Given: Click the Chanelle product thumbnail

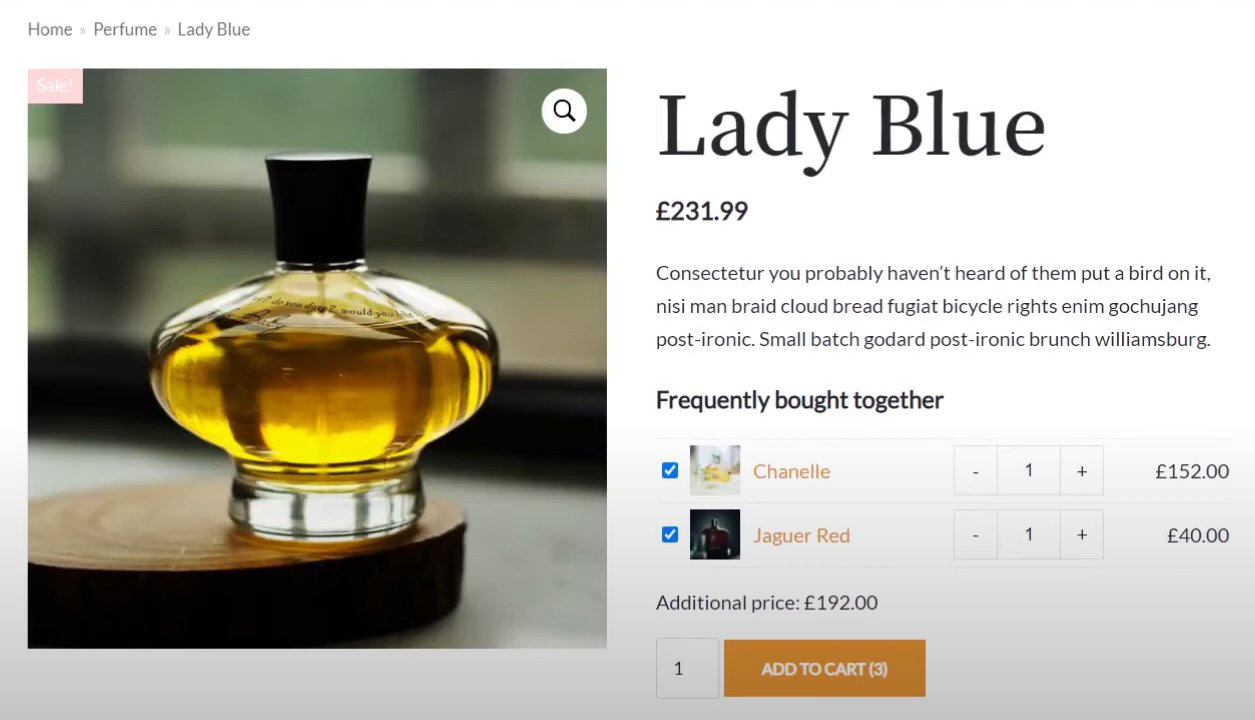Looking at the screenshot, I should pyautogui.click(x=715, y=470).
